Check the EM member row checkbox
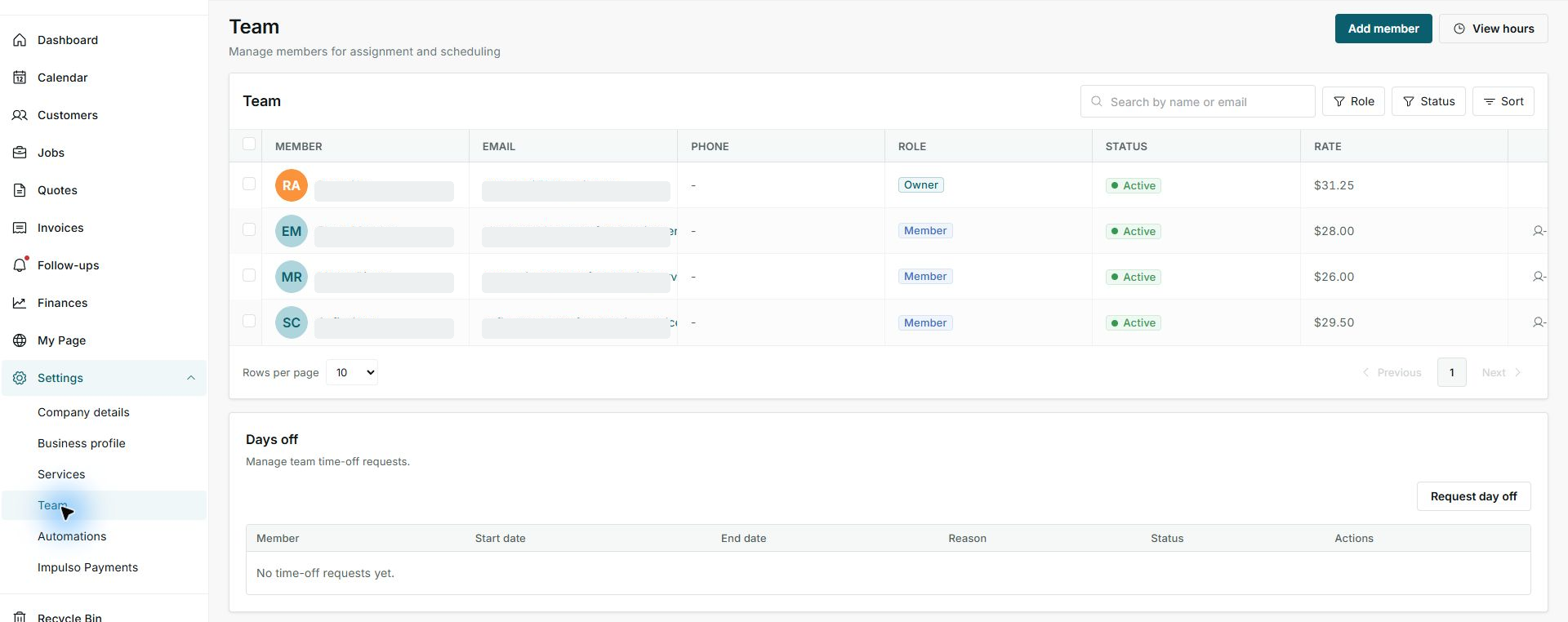 249,230
